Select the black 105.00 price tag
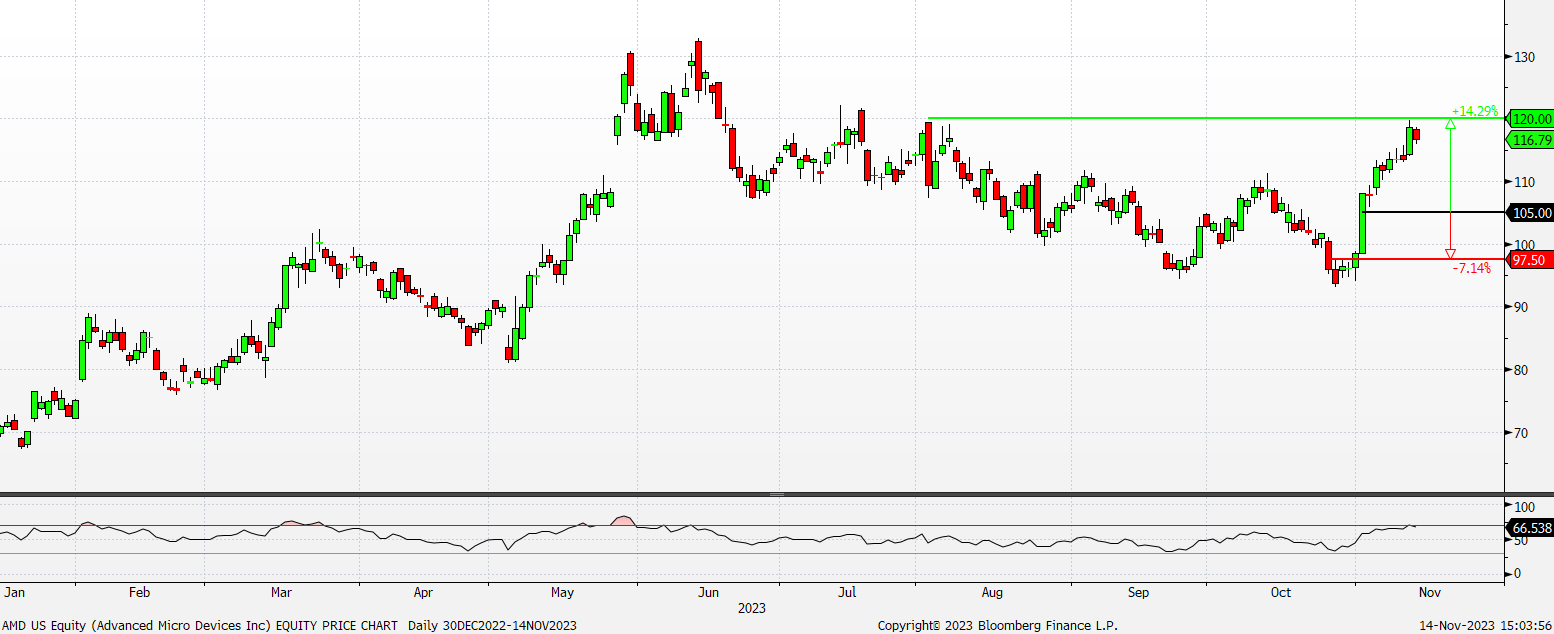The height and width of the screenshot is (634, 1554). coord(1530,212)
